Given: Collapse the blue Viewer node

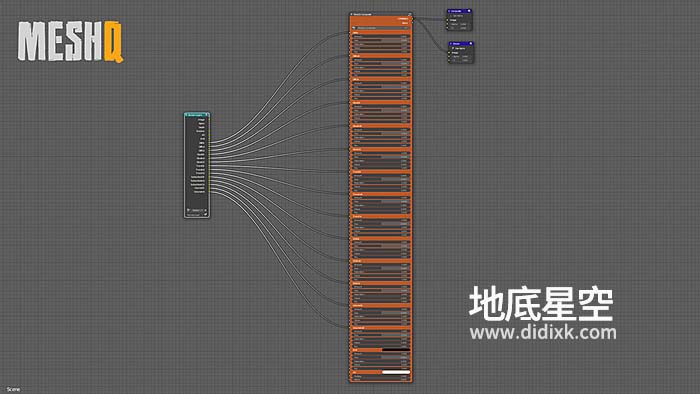Looking at the screenshot, I should 451,44.
